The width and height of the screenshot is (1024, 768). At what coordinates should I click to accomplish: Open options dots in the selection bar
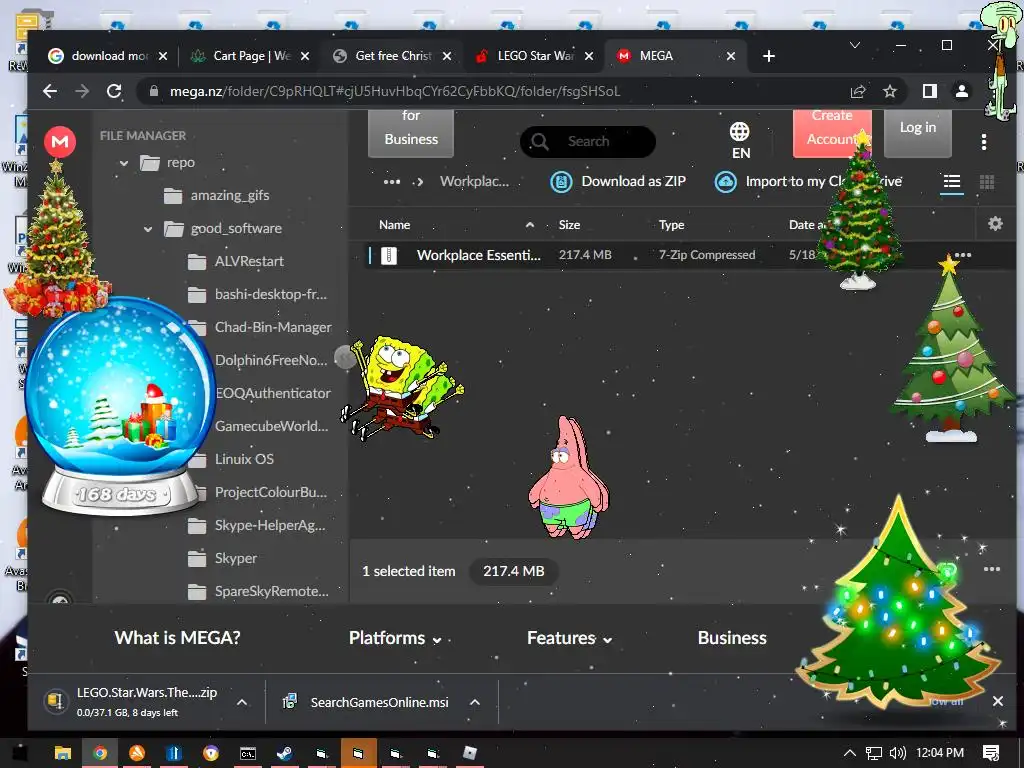pos(992,569)
